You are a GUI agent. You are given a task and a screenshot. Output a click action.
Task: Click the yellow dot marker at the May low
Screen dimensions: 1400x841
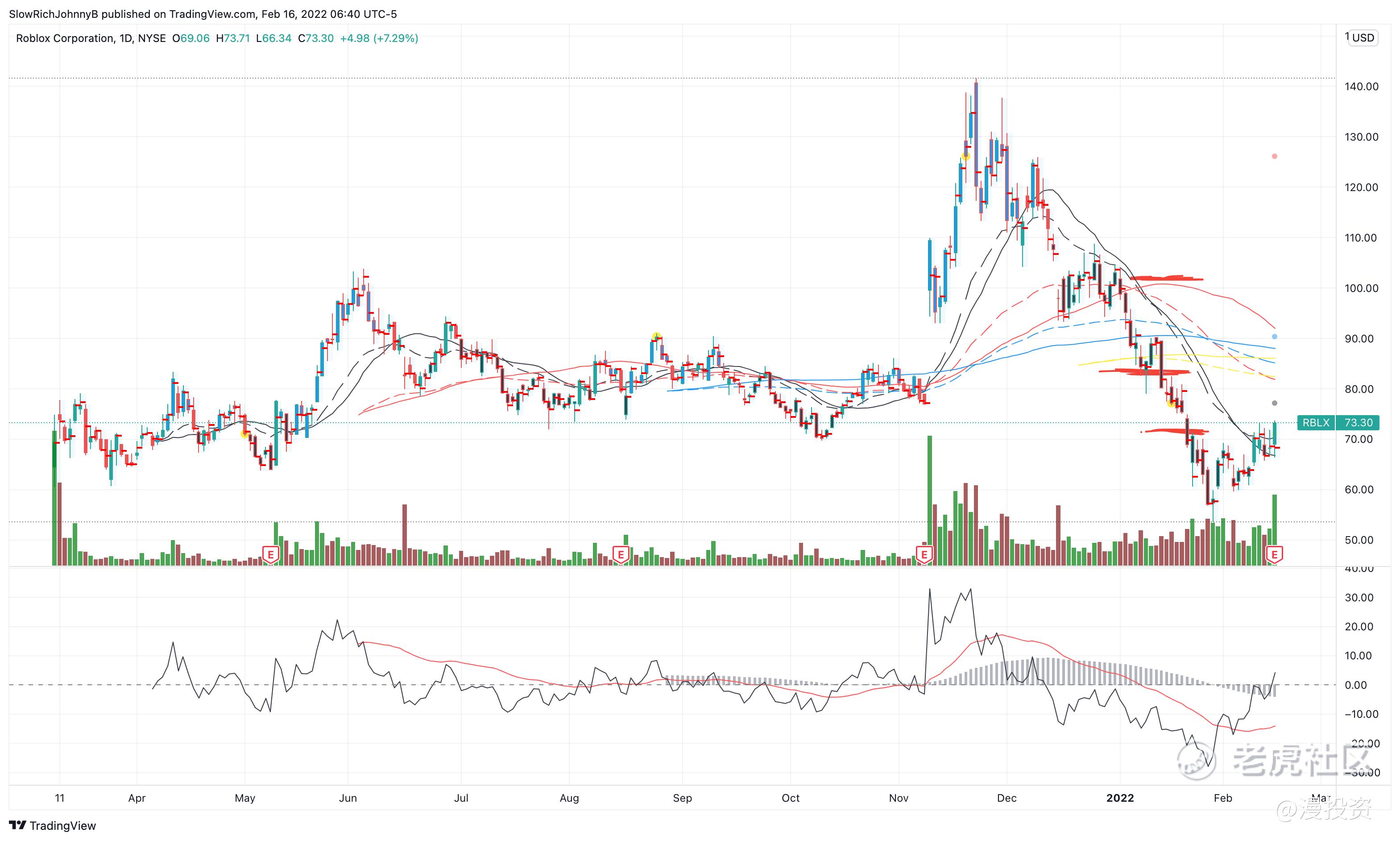tap(244, 434)
